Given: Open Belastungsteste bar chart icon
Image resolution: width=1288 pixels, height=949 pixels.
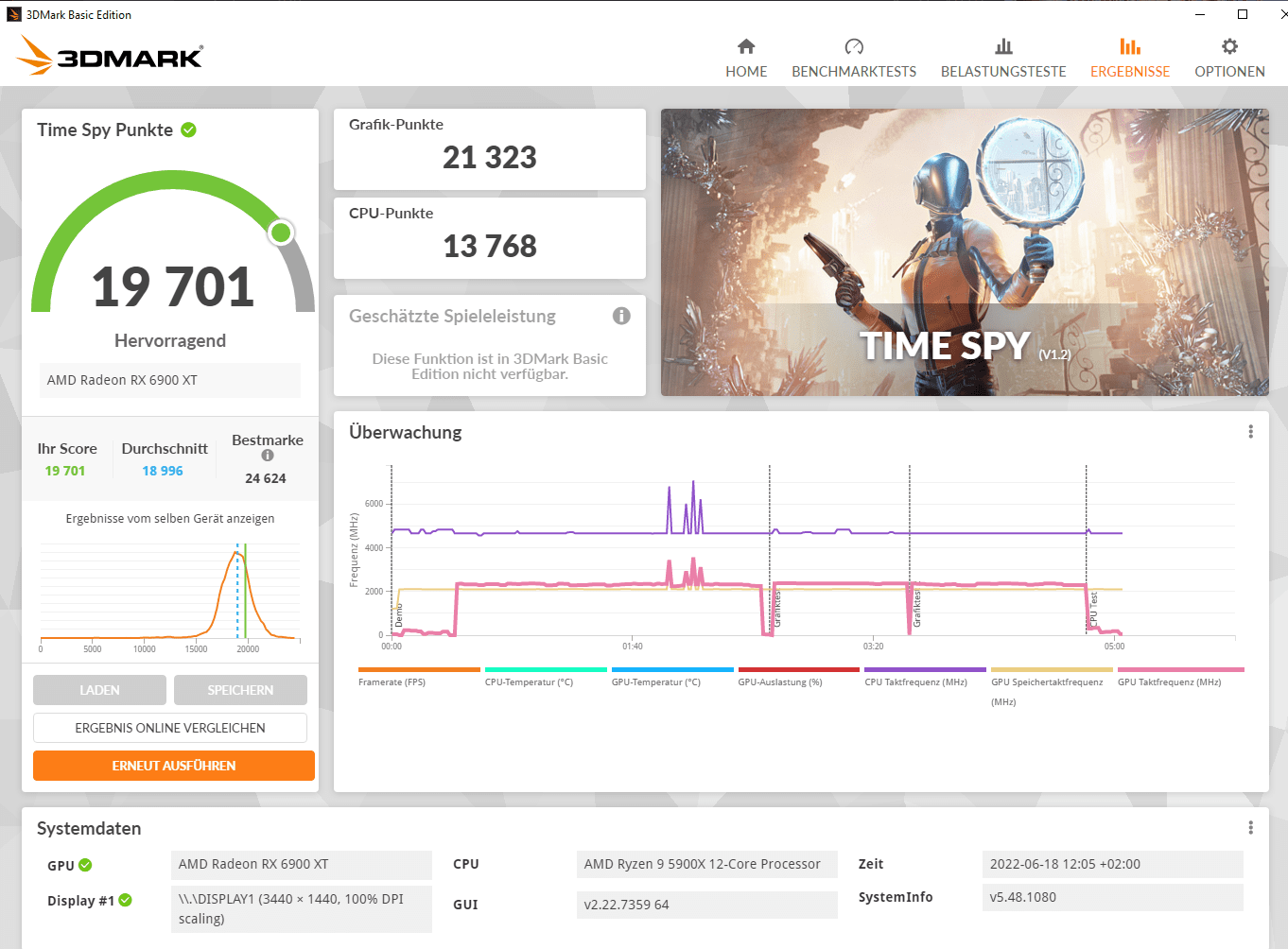Looking at the screenshot, I should (1003, 46).
